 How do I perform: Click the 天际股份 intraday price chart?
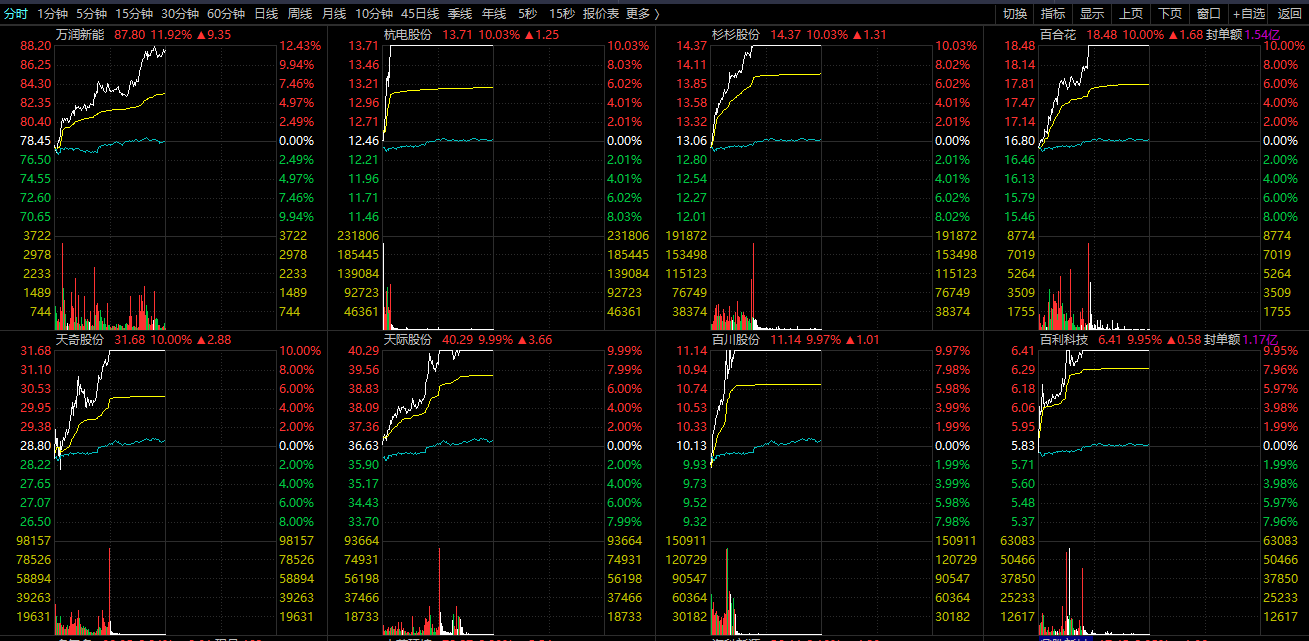493,446
